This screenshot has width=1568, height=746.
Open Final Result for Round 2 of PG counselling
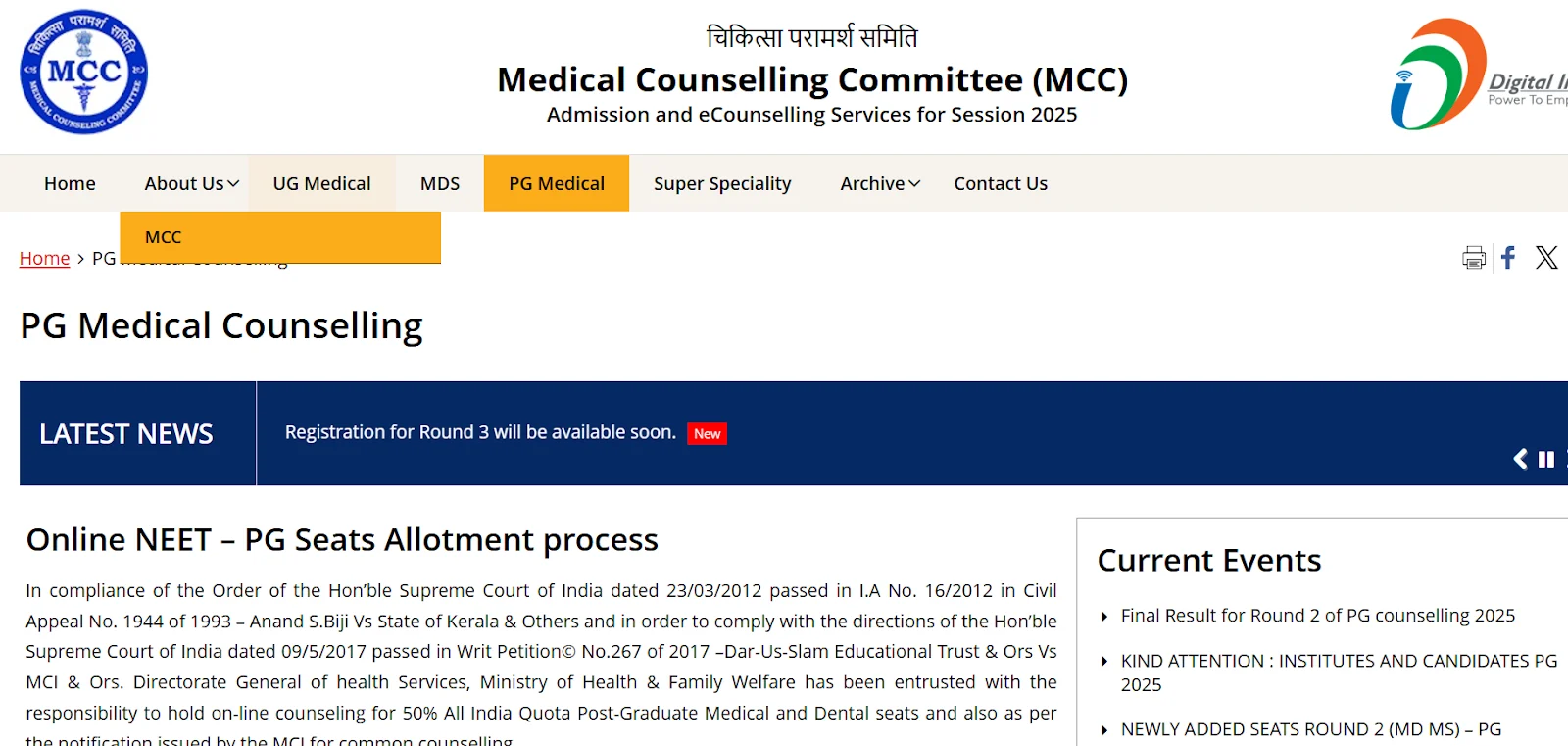[1317, 616]
